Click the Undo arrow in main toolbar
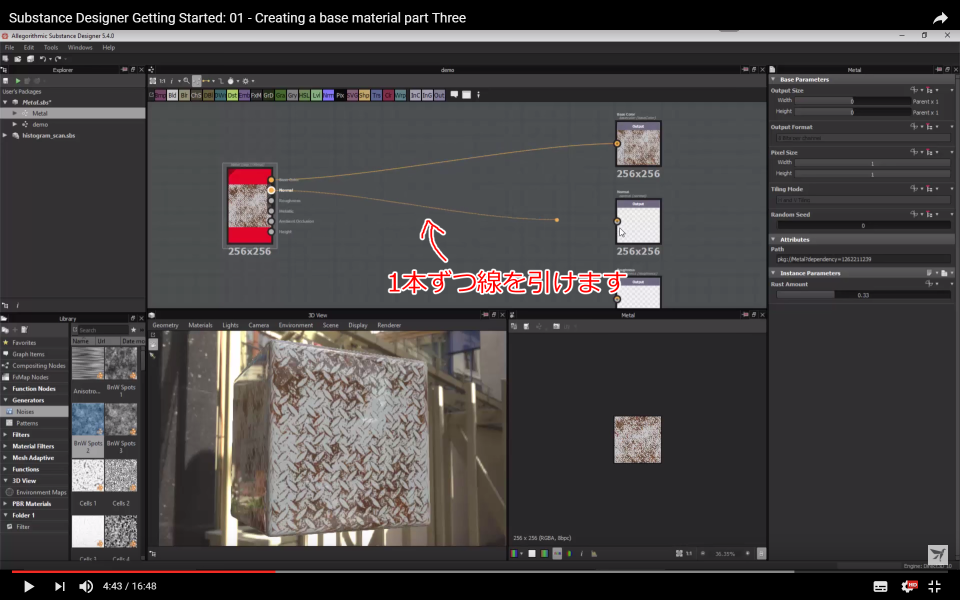The image size is (960, 600). 43,59
